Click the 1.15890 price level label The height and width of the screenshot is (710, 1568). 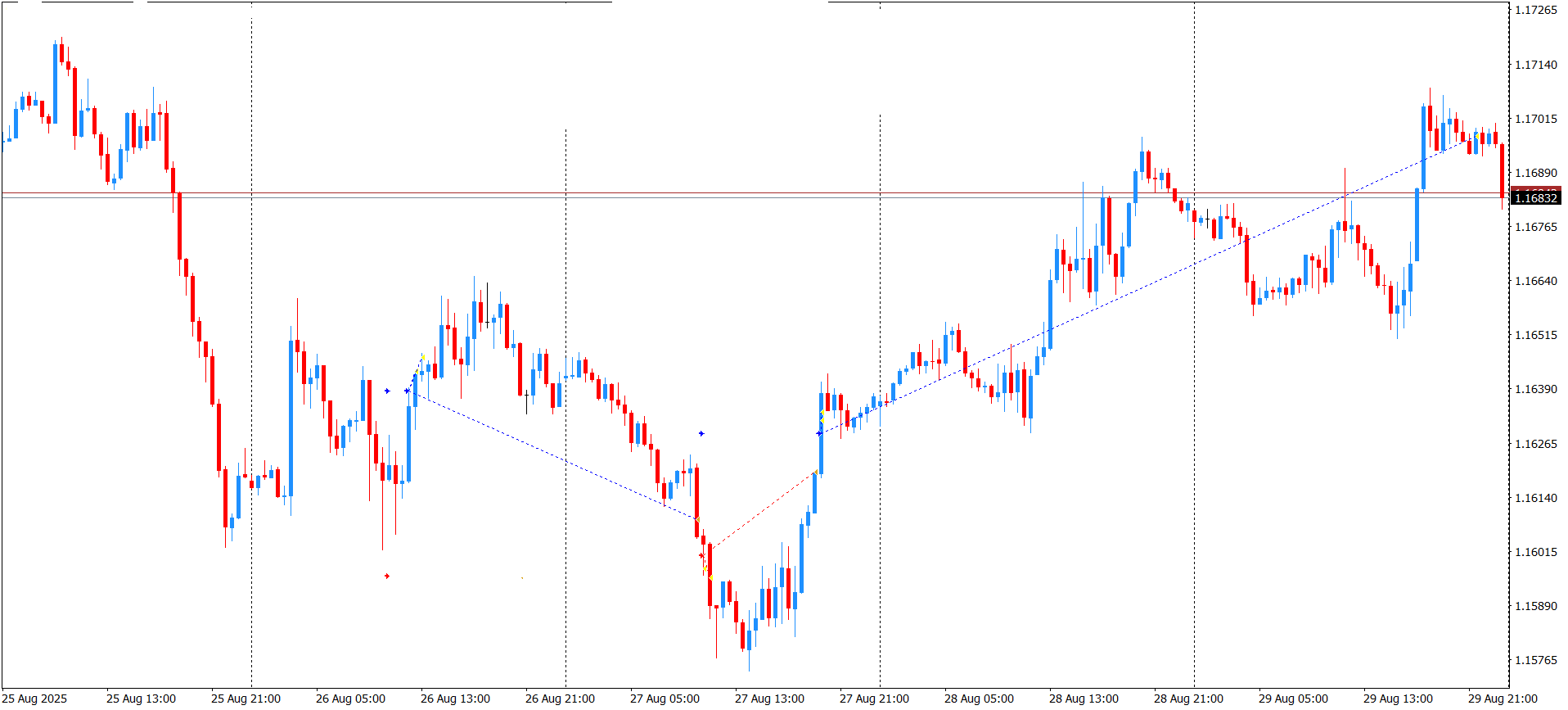(x=1536, y=606)
